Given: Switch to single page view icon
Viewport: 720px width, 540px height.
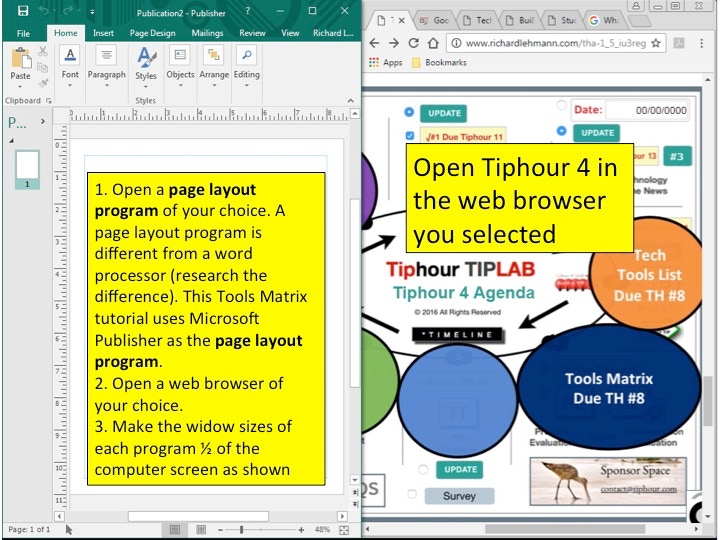Looking at the screenshot, I should [x=174, y=530].
